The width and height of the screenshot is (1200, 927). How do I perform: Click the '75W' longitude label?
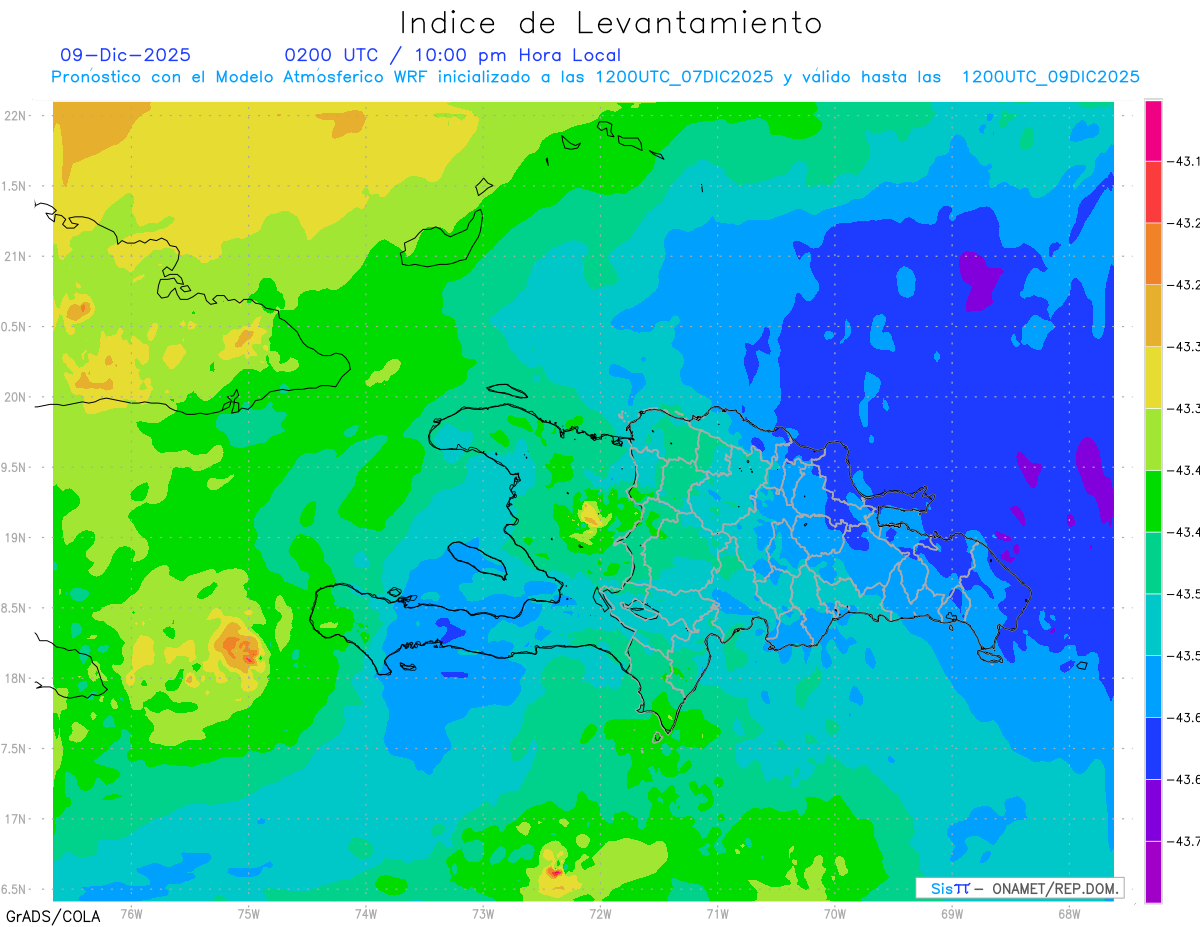(249, 914)
